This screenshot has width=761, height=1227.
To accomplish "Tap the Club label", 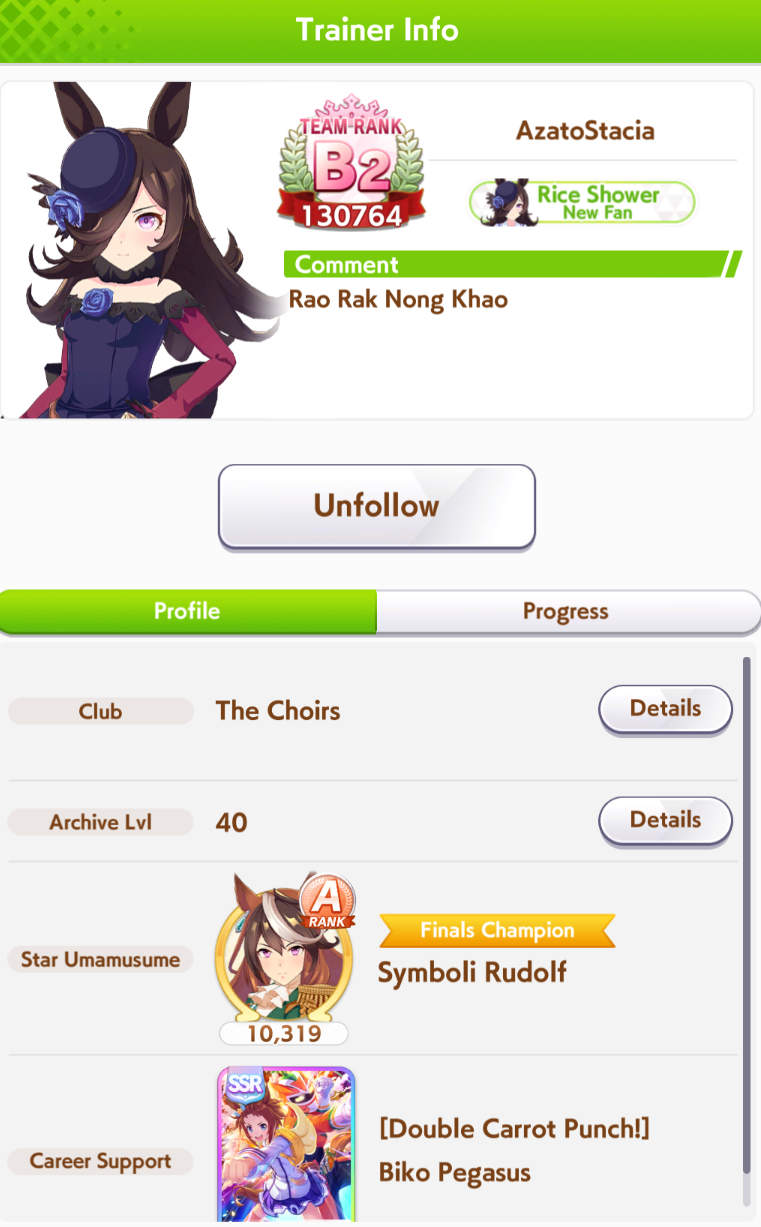I will pyautogui.click(x=100, y=711).
